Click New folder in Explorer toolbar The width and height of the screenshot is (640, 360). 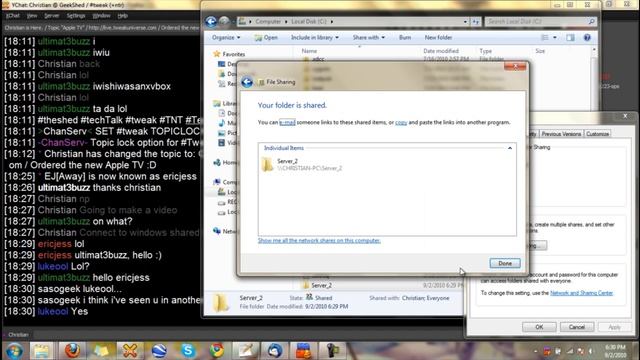coord(438,38)
